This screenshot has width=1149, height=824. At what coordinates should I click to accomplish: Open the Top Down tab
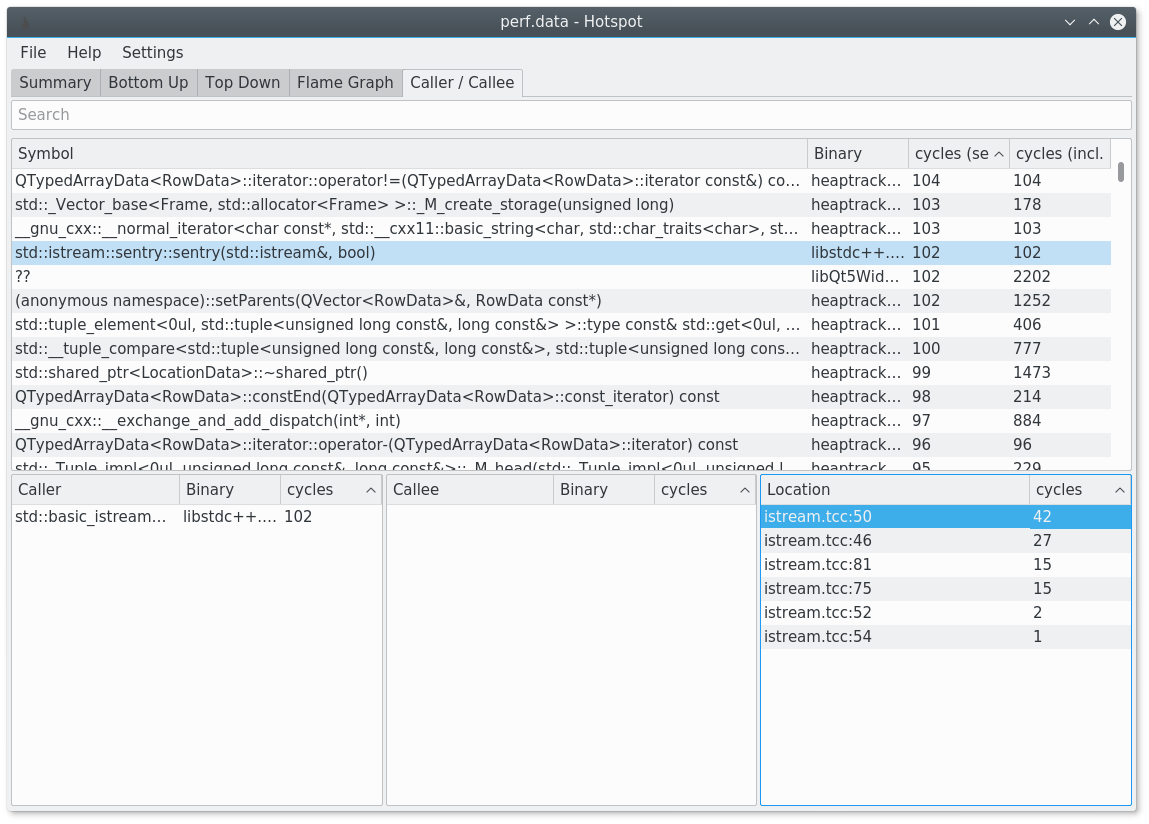coord(242,83)
